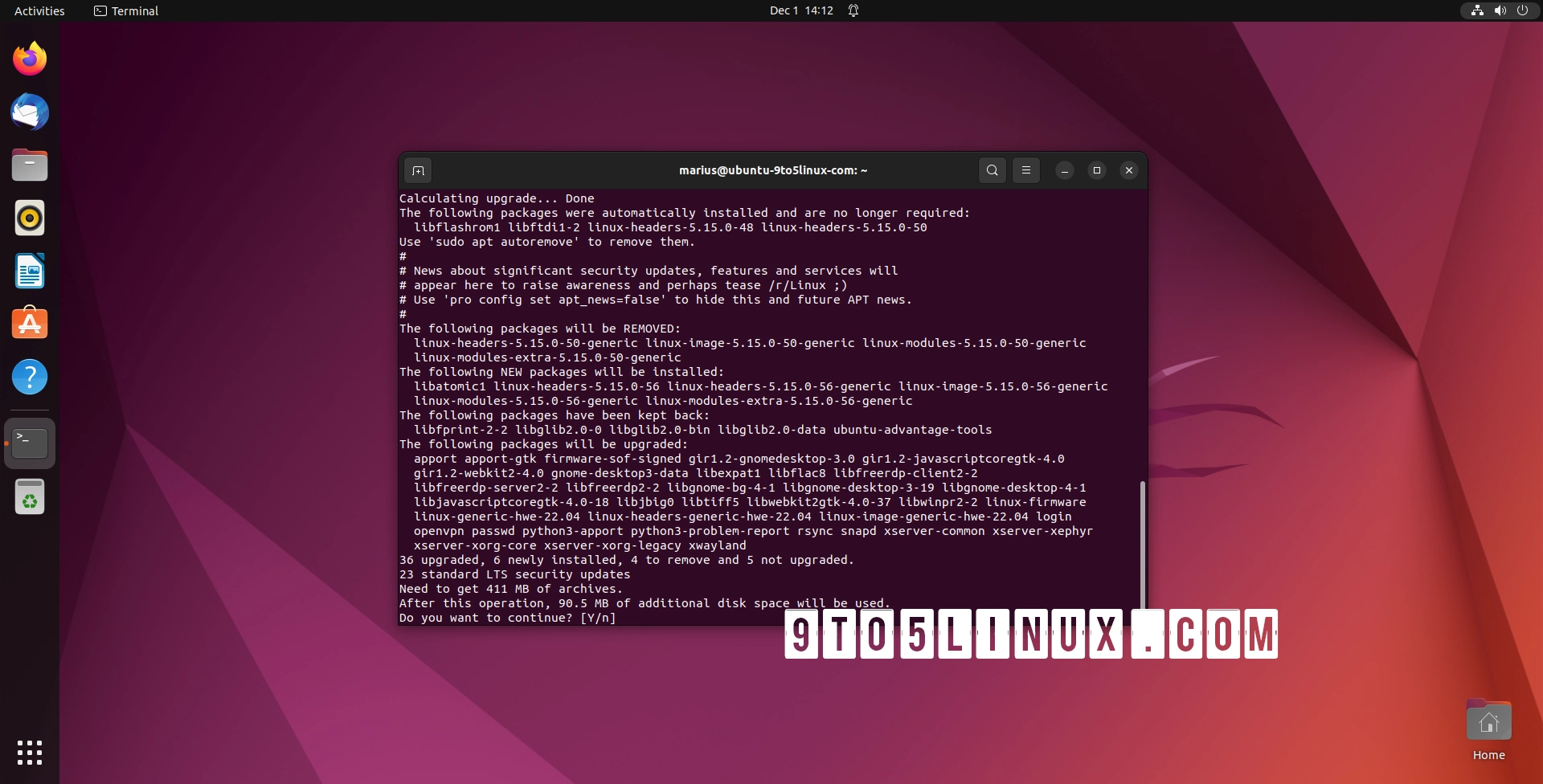This screenshot has height=784, width=1543.
Task: Open terminal search
Action: [992, 170]
